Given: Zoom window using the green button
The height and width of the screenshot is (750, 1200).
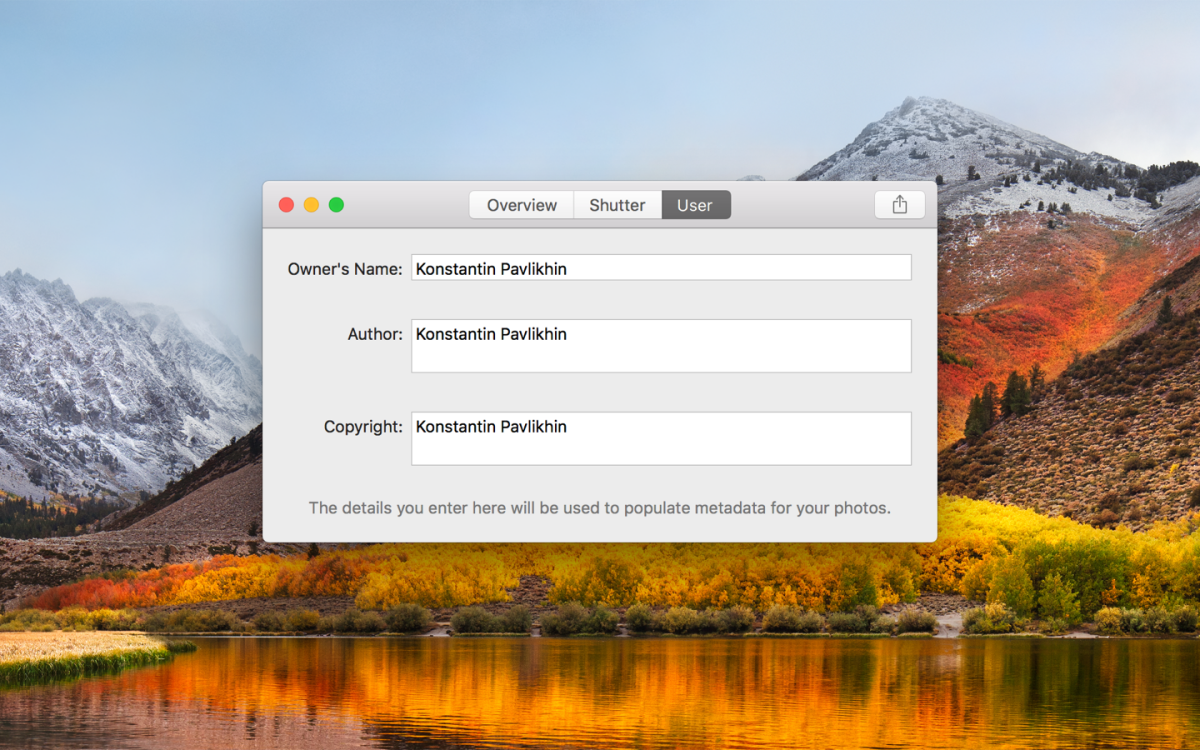Looking at the screenshot, I should [336, 205].
